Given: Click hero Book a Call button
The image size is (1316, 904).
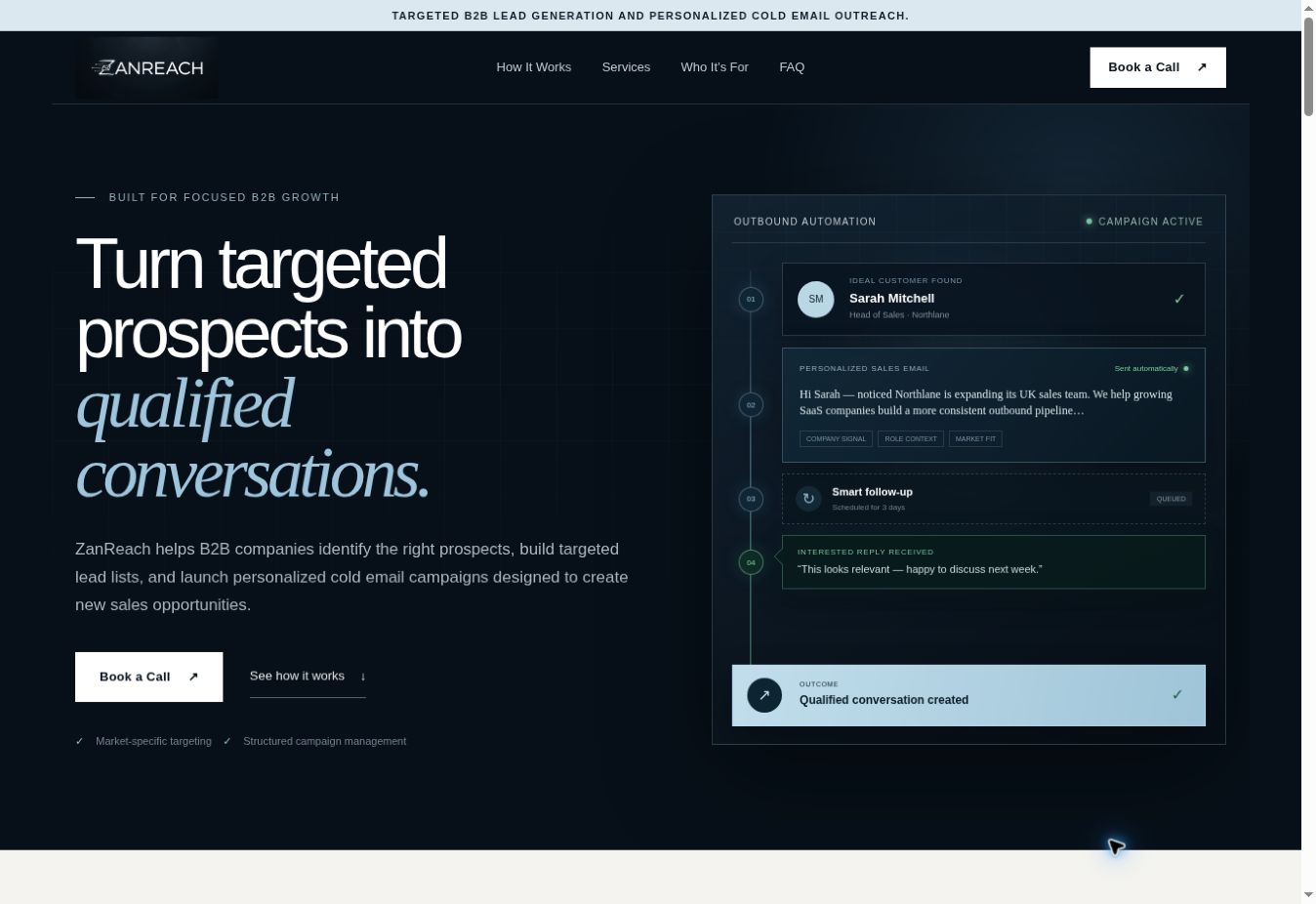Looking at the screenshot, I should pyautogui.click(x=149, y=677).
